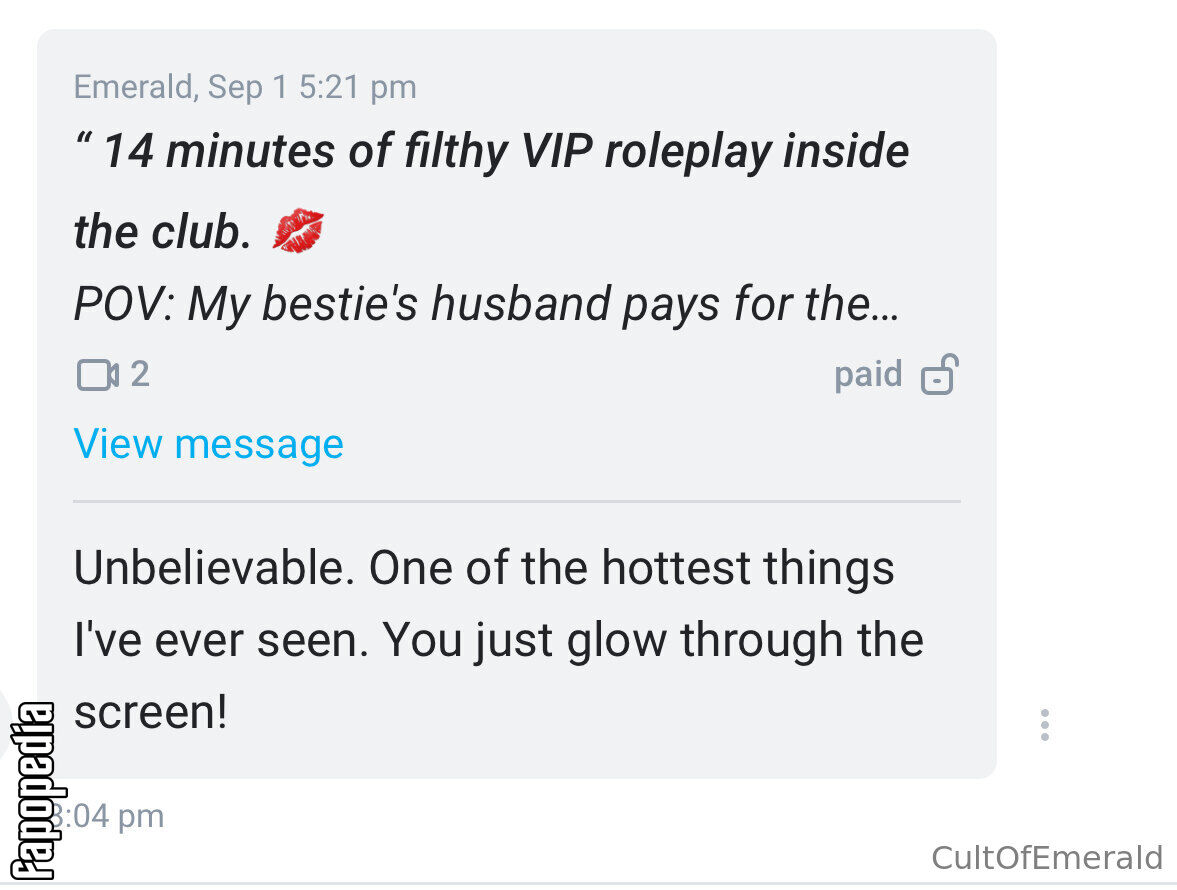The width and height of the screenshot is (1177, 890).
Task: Select the Emerald, Sep 1 5:21 pm header
Action: (245, 86)
